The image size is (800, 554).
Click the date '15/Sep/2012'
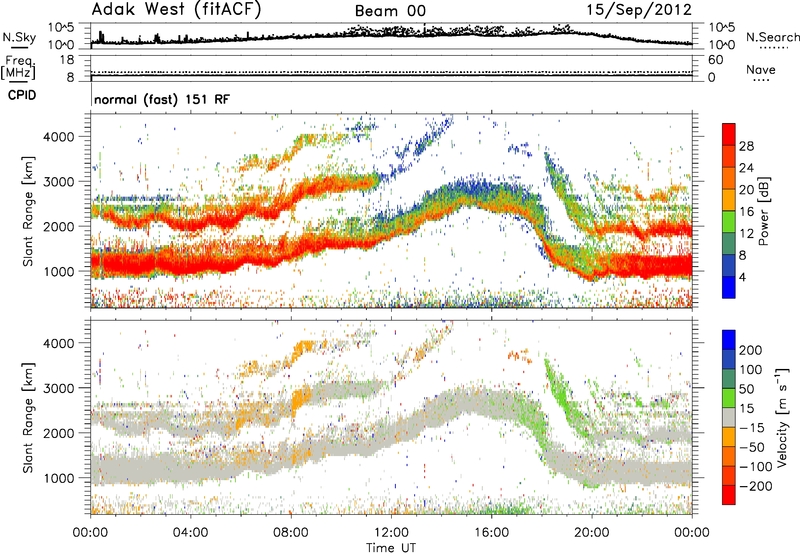(639, 10)
